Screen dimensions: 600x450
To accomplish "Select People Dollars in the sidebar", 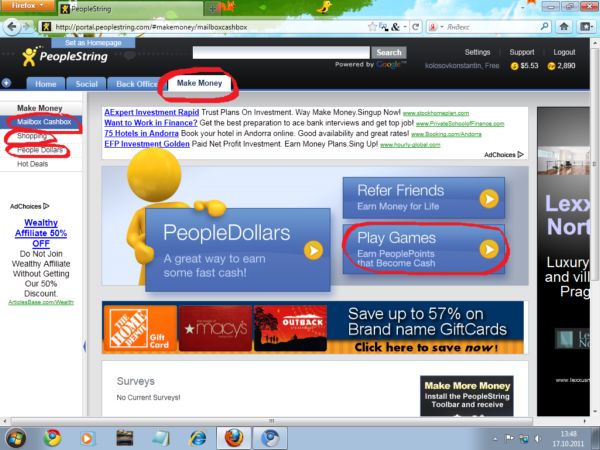I will (41, 150).
